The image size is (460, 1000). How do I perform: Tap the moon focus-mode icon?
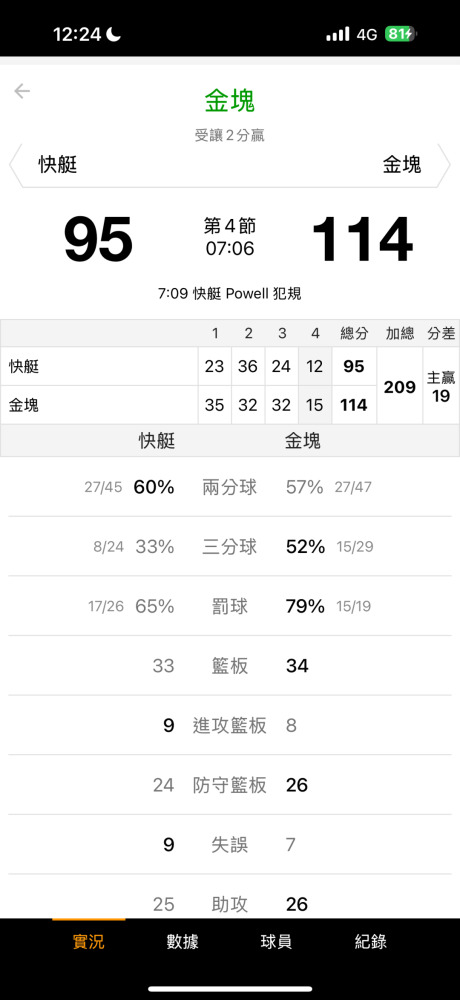pyautogui.click(x=114, y=34)
